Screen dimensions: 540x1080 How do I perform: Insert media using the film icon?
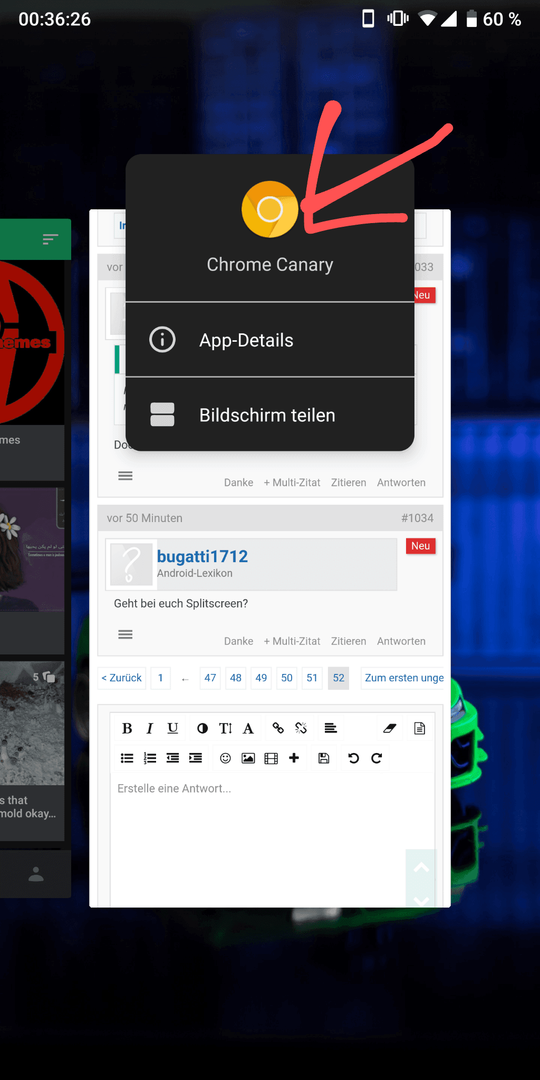(x=271, y=758)
